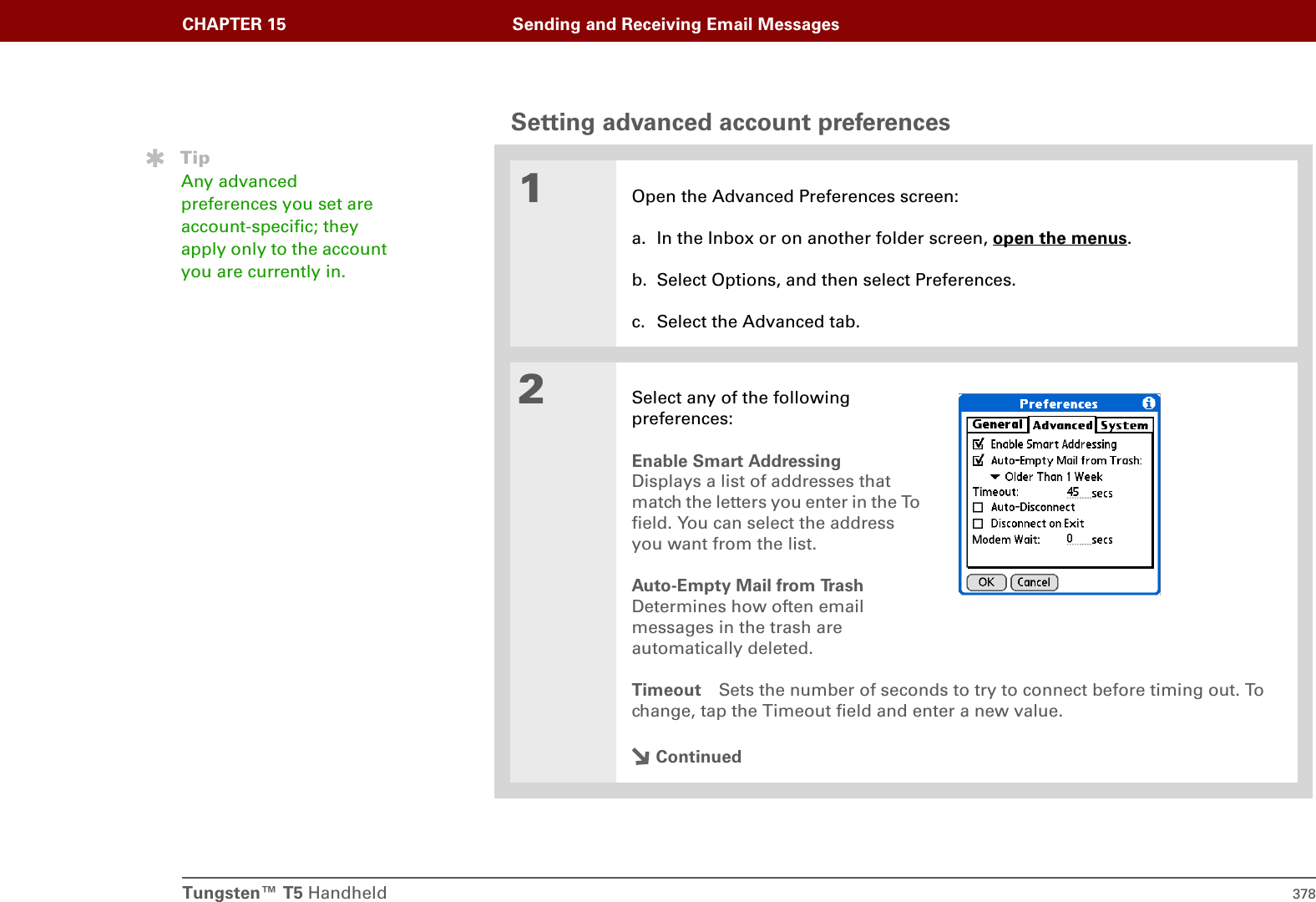Toggle Enable Smart Addressing checkbox
Image resolution: width=1316 pixels, height=902 pixels.
click(979, 444)
